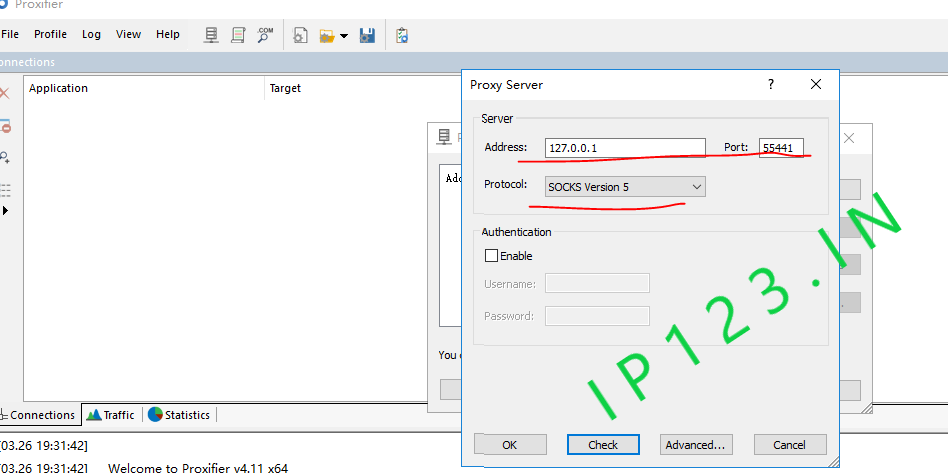Click the Port input field

pyautogui.click(x=781, y=148)
